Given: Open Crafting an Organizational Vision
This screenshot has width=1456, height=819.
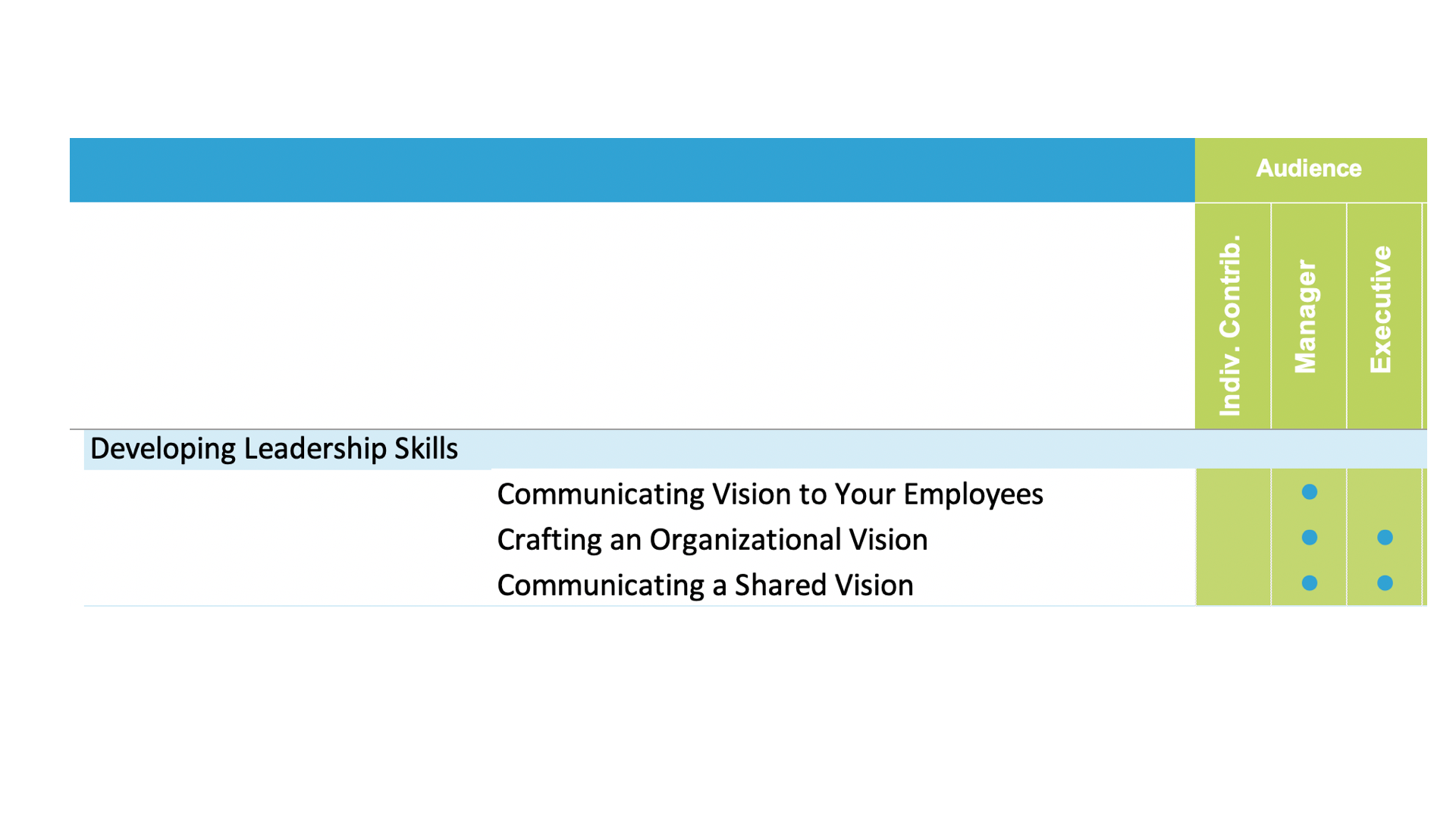Looking at the screenshot, I should tap(712, 539).
